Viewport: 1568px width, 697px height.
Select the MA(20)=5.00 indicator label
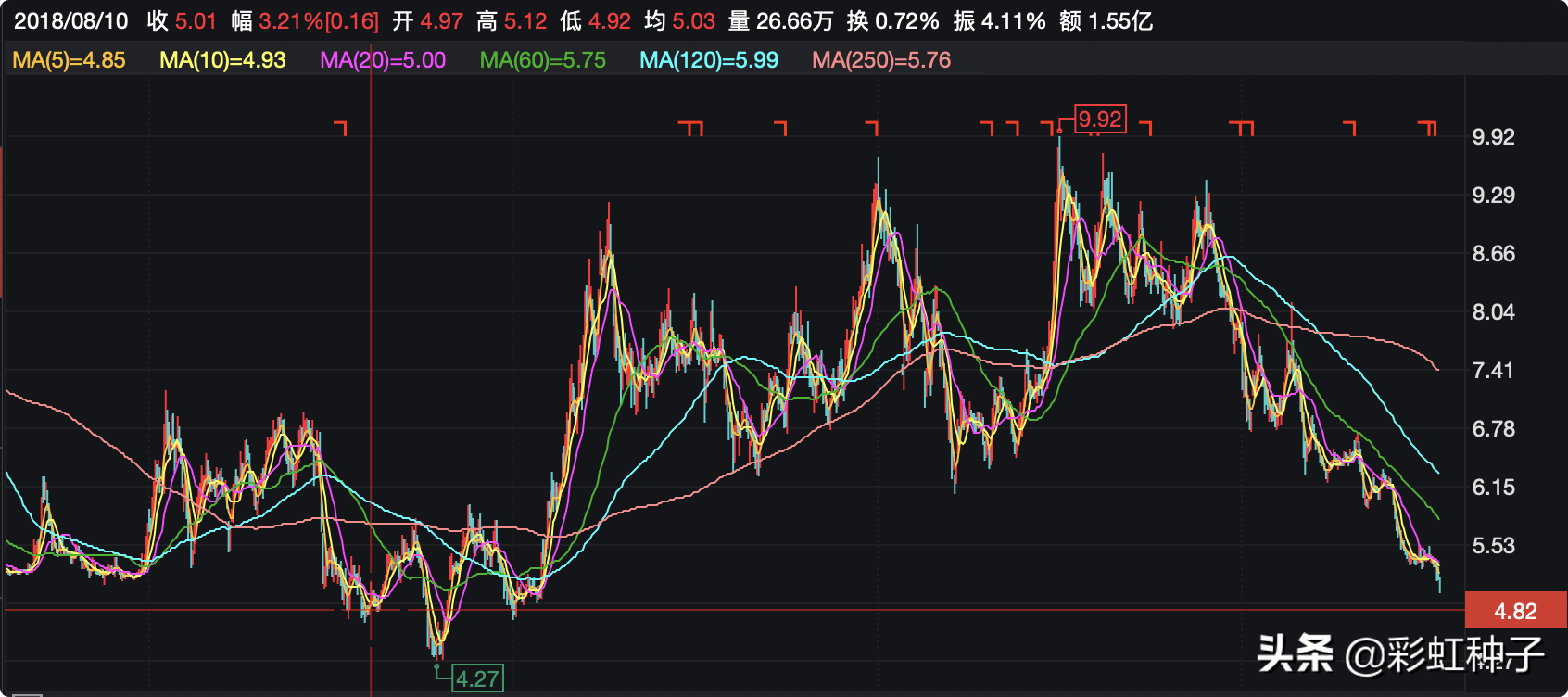383,60
